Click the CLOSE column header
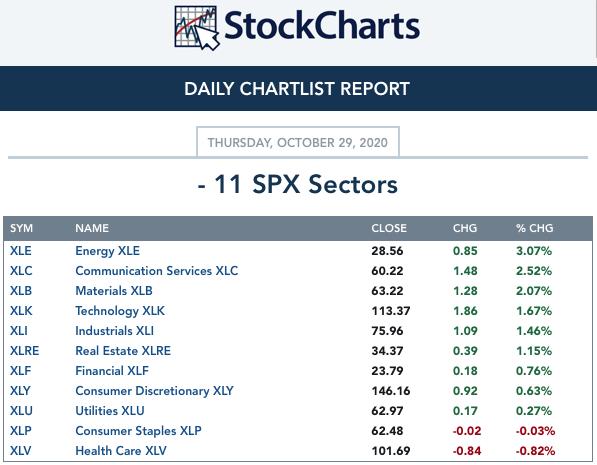The image size is (597, 465). point(389,228)
